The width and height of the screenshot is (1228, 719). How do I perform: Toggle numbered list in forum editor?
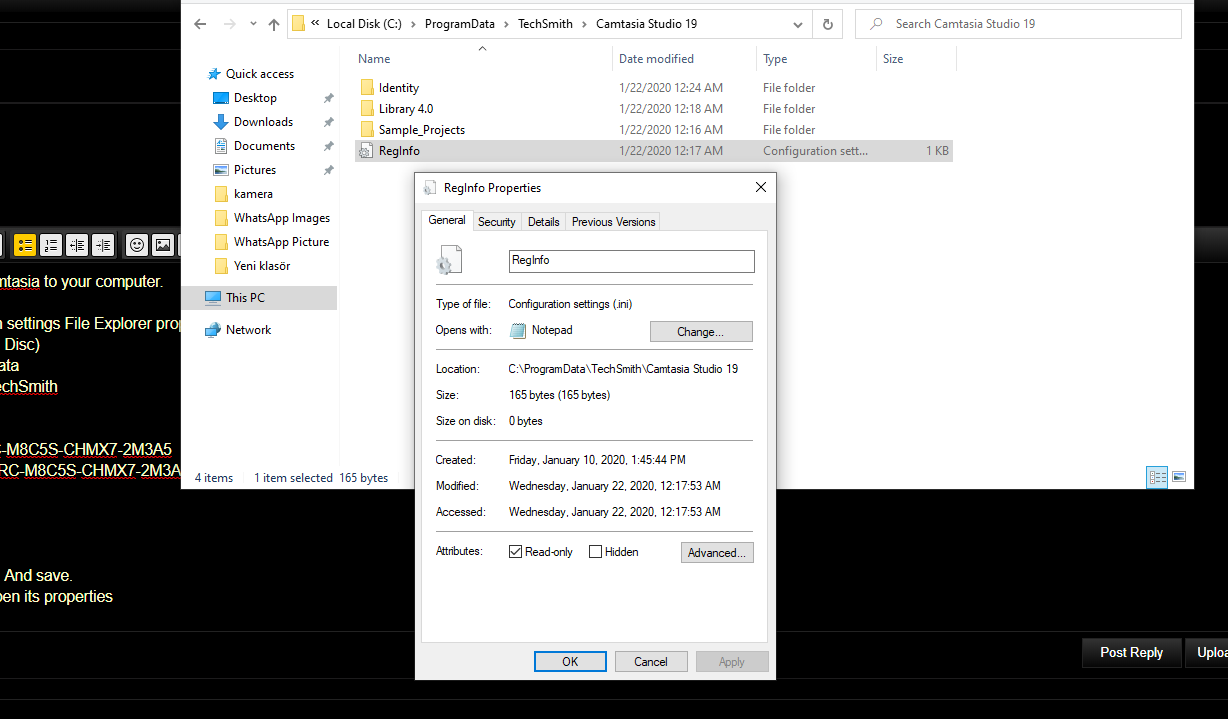point(51,245)
